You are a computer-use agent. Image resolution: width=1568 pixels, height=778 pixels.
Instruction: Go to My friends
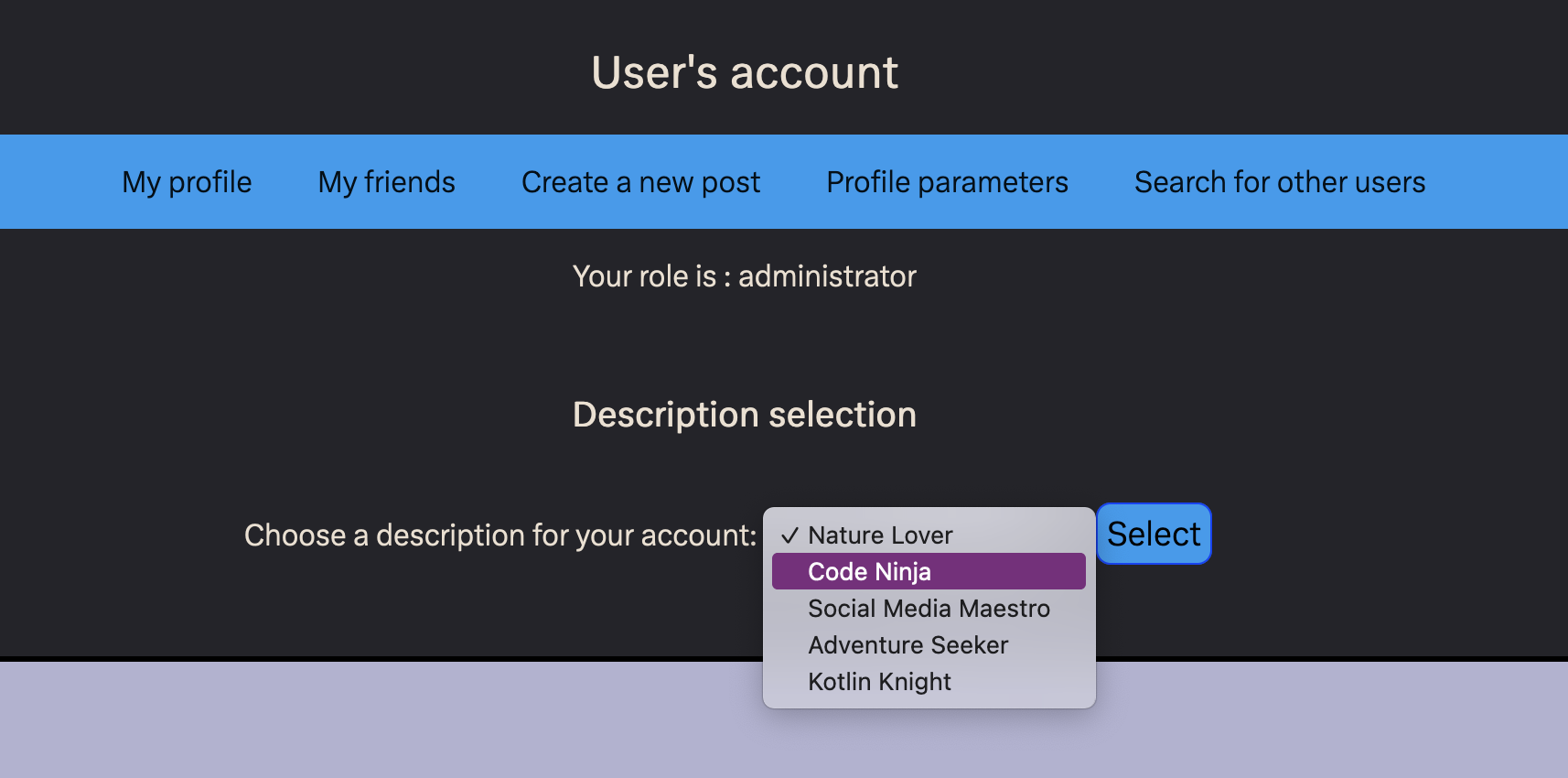(x=386, y=182)
